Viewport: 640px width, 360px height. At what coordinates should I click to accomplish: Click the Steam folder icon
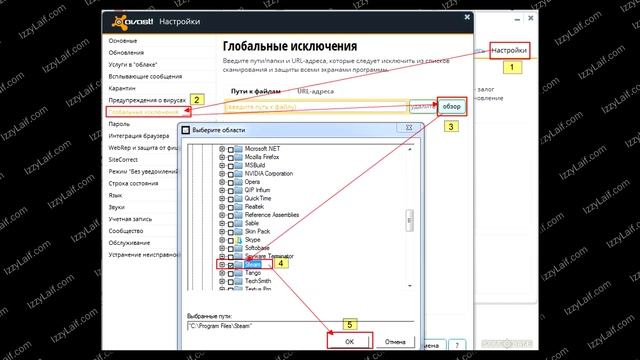[x=239, y=265]
